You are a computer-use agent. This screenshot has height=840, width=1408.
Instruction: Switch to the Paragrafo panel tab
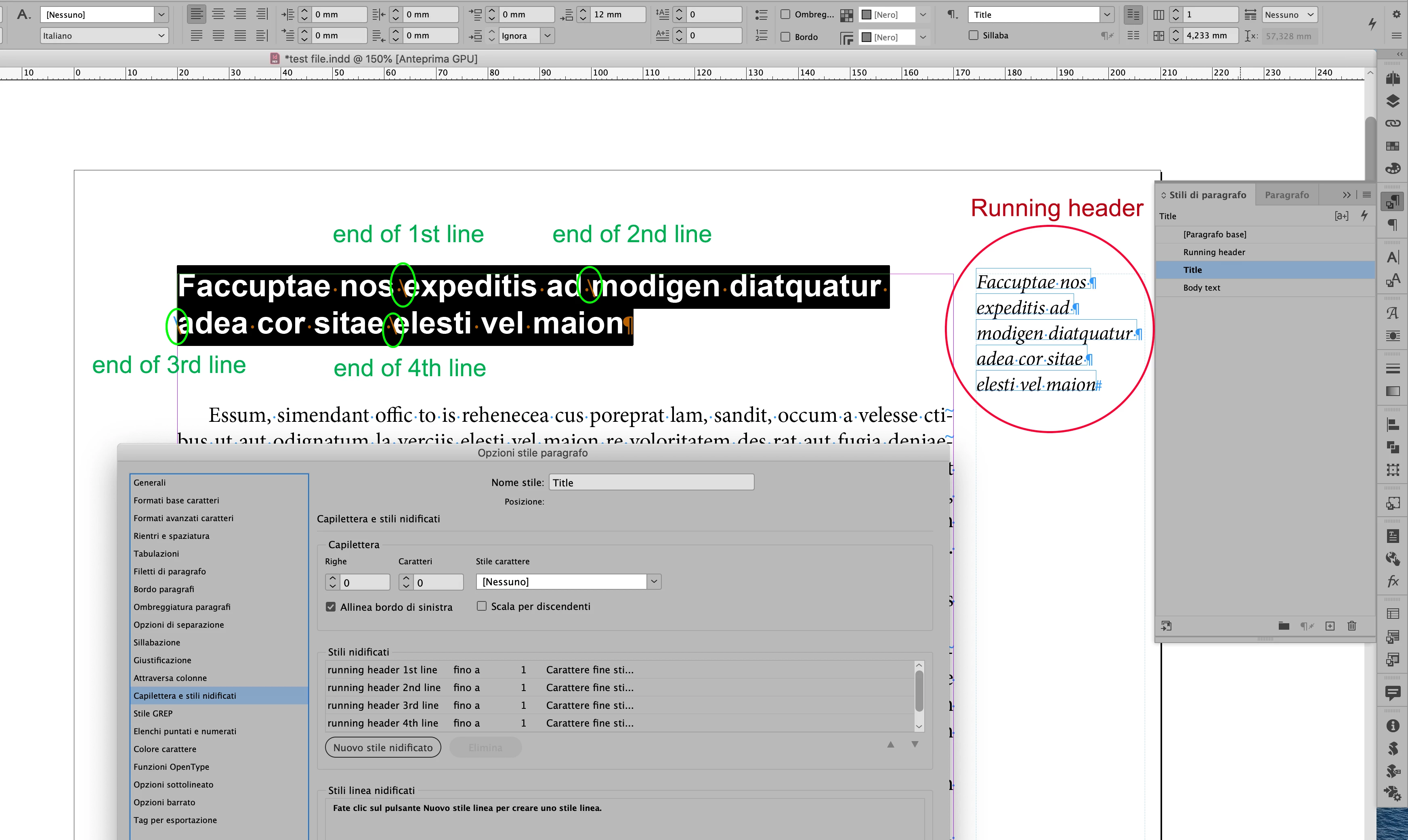[x=1286, y=195]
